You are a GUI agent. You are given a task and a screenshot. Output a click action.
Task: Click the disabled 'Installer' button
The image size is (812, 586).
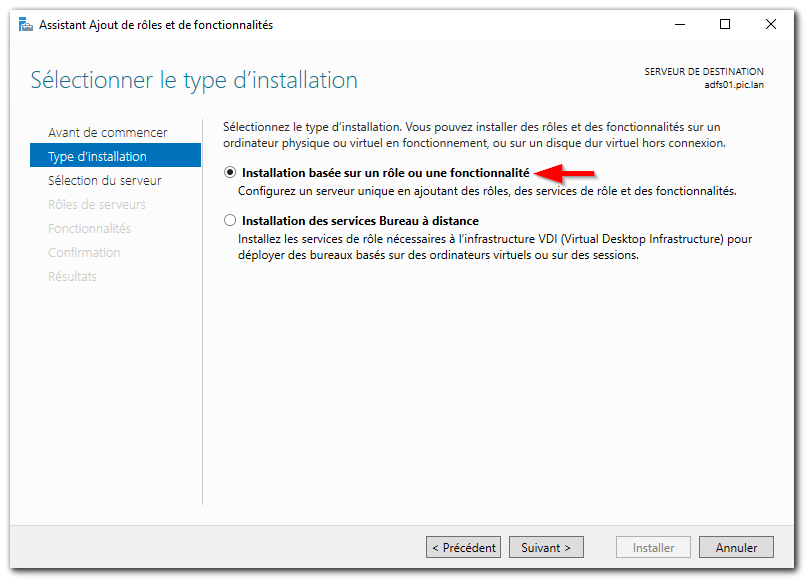click(653, 547)
